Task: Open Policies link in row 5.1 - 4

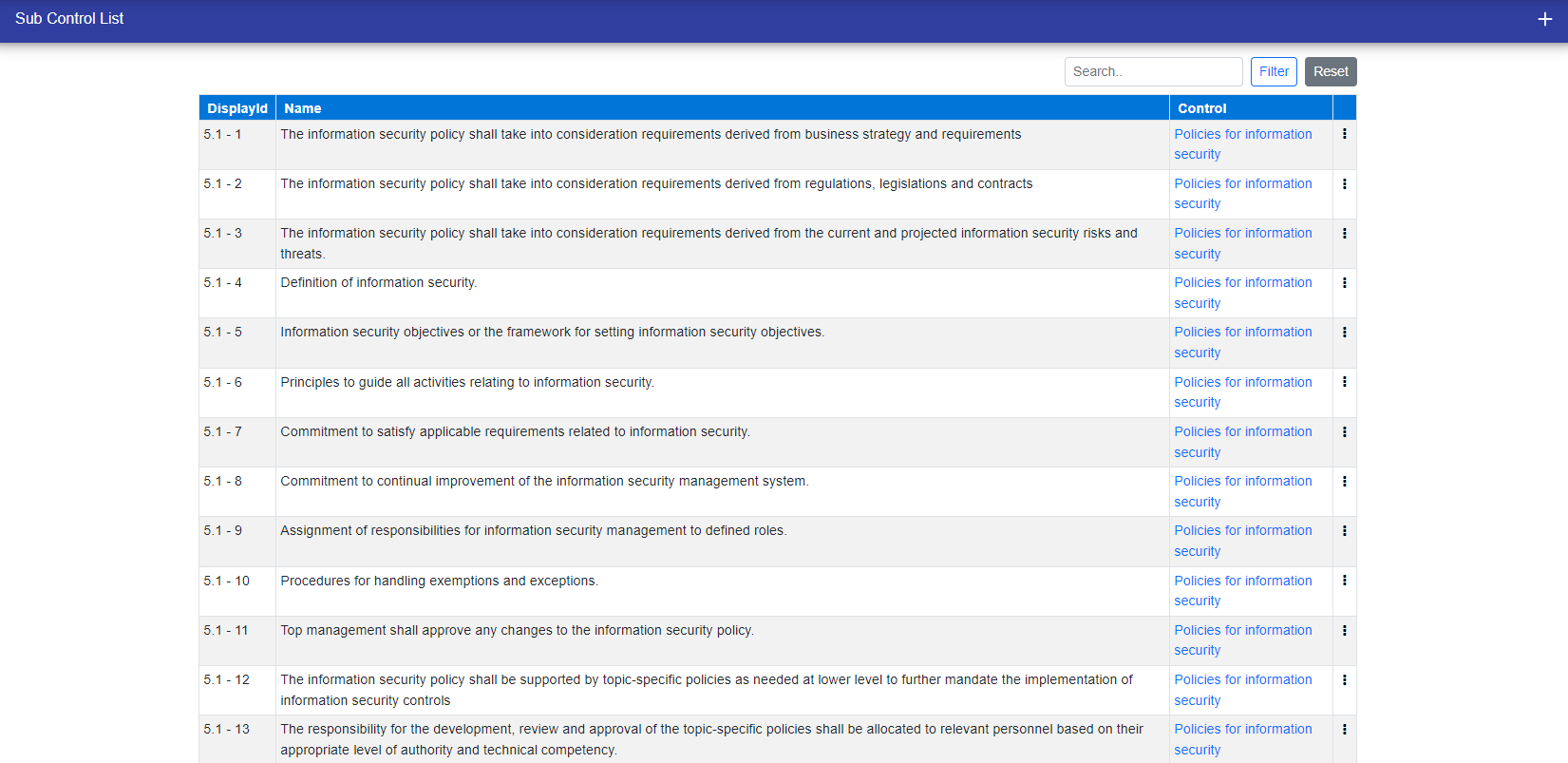Action: tap(1242, 283)
